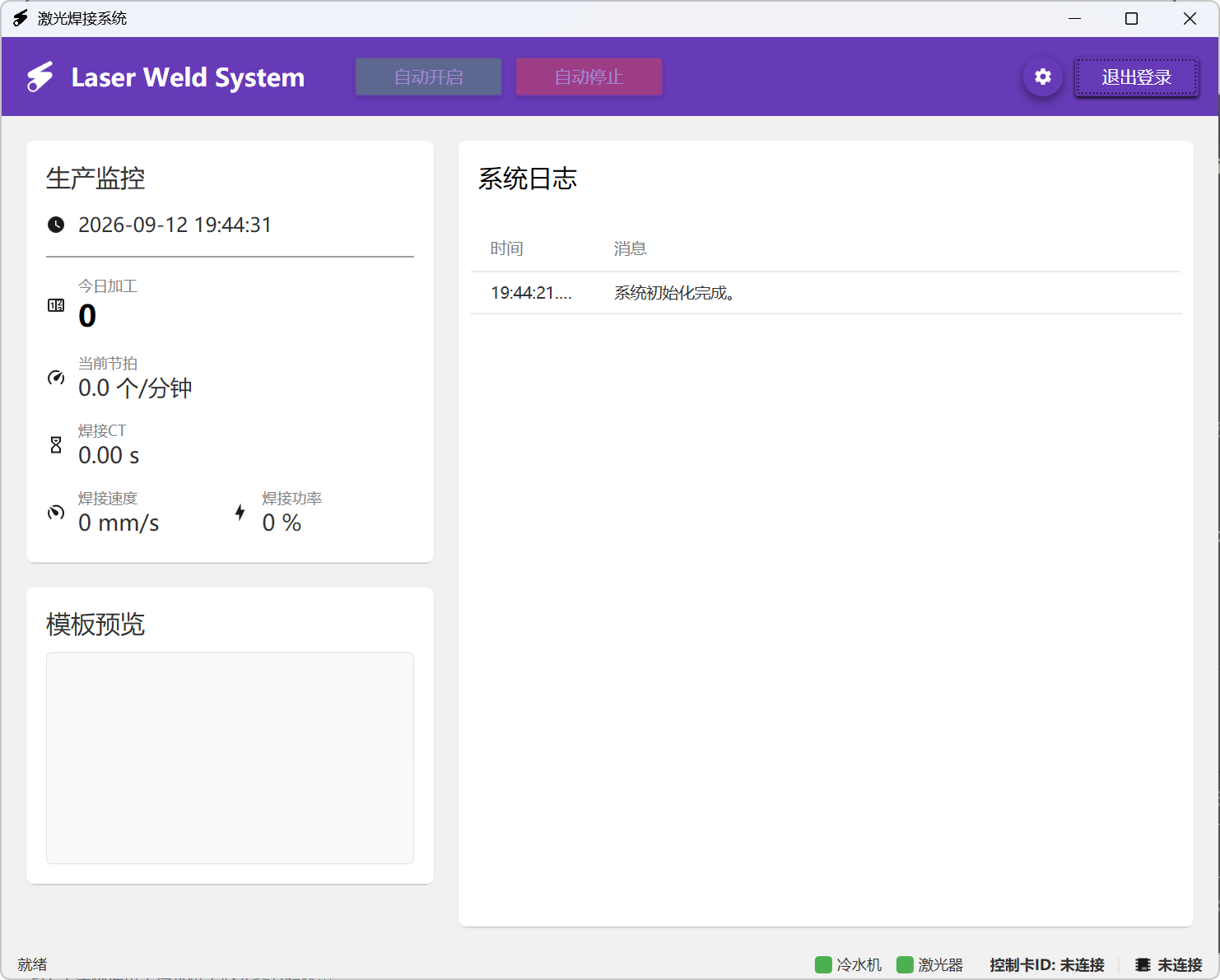Maximize the 激光焊接系统 window

[1132, 18]
